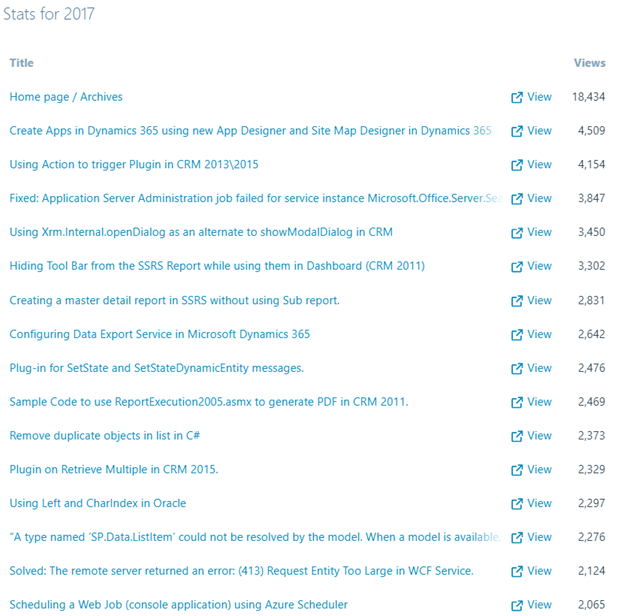Viewport: 624px width, 616px height.
Task: Open Create Apps in Dynamics 365 post link
Action: 250,131
